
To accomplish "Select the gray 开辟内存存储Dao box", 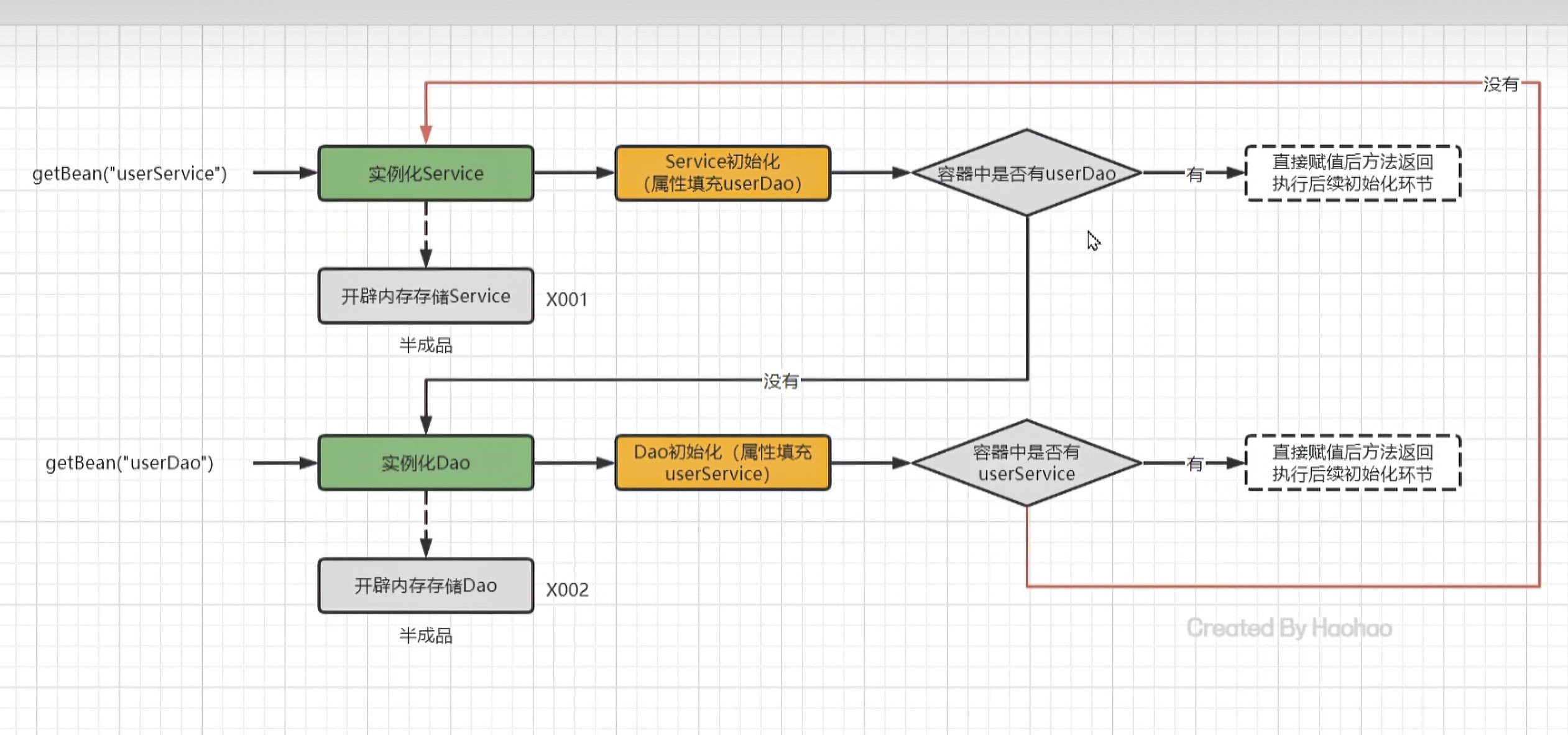I will [x=425, y=585].
